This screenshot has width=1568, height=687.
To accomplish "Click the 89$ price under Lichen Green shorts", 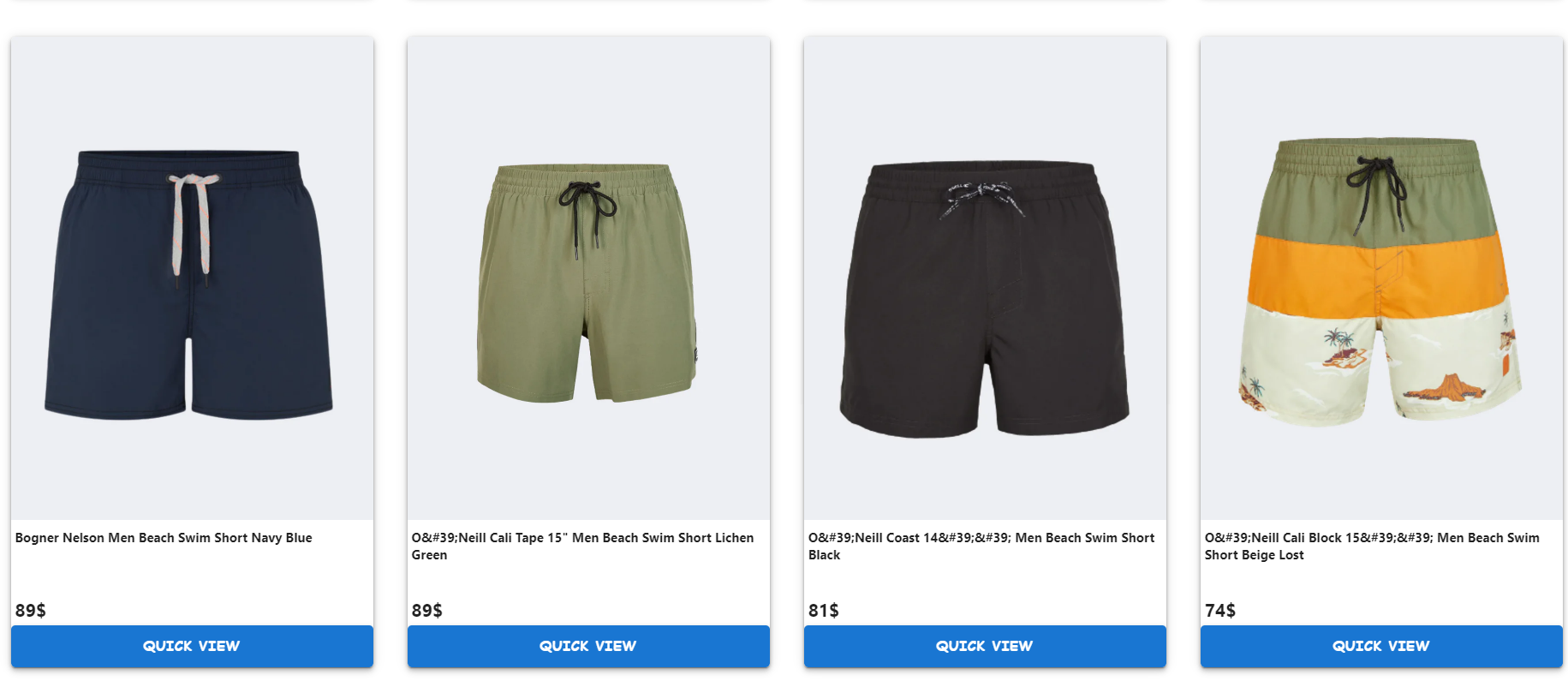I will click(x=427, y=610).
